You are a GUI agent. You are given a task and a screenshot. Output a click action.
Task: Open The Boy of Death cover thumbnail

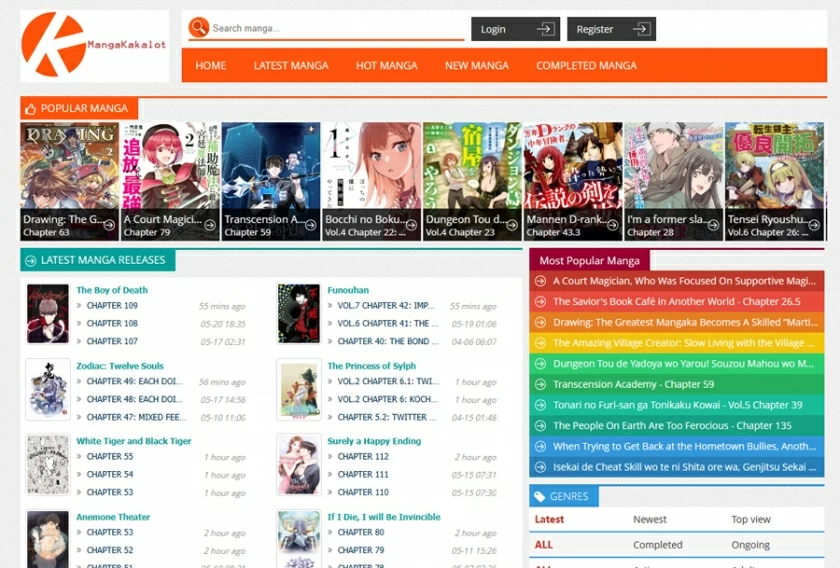pos(48,313)
